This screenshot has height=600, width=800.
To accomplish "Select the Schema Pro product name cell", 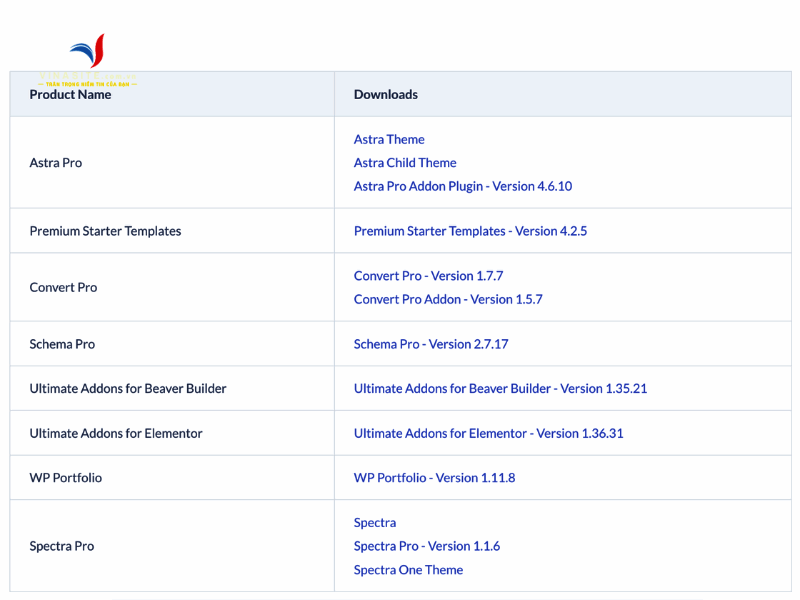I will pyautogui.click(x=62, y=344).
